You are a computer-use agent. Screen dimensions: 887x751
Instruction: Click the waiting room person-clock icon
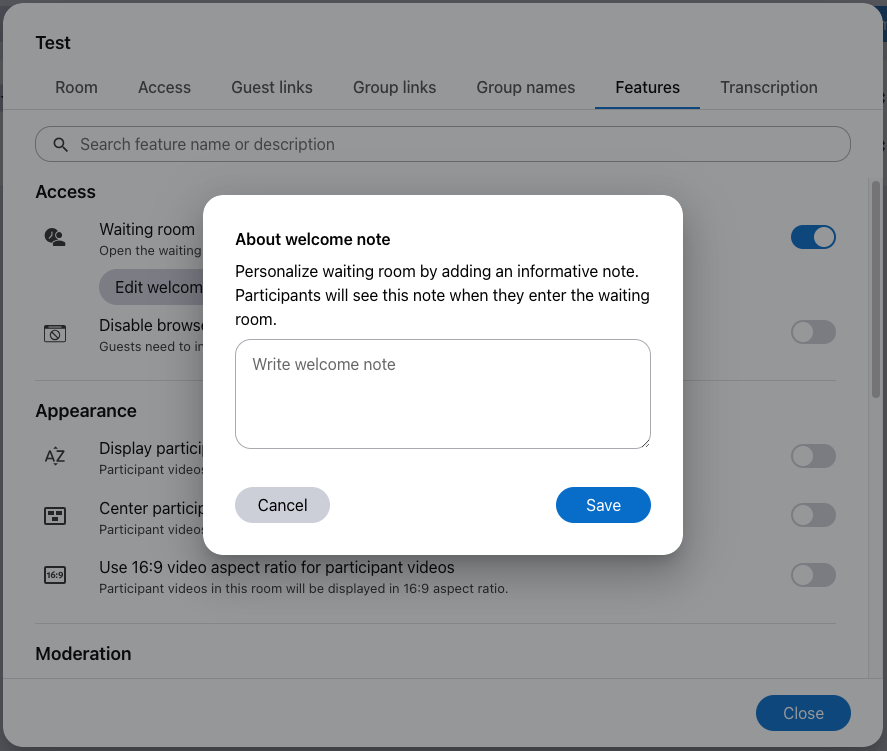point(55,237)
